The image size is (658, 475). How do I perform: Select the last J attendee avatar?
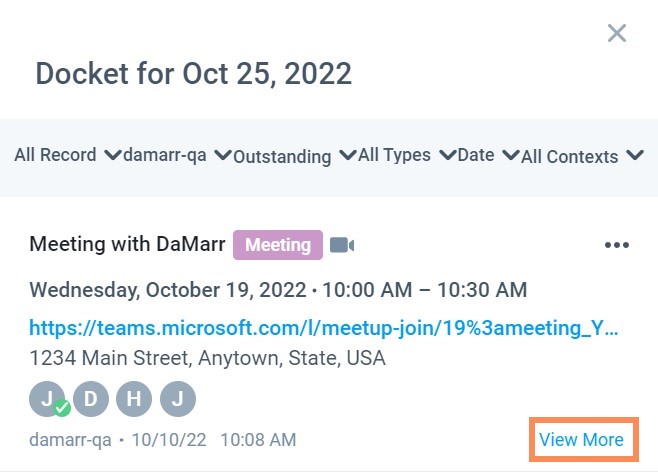178,399
